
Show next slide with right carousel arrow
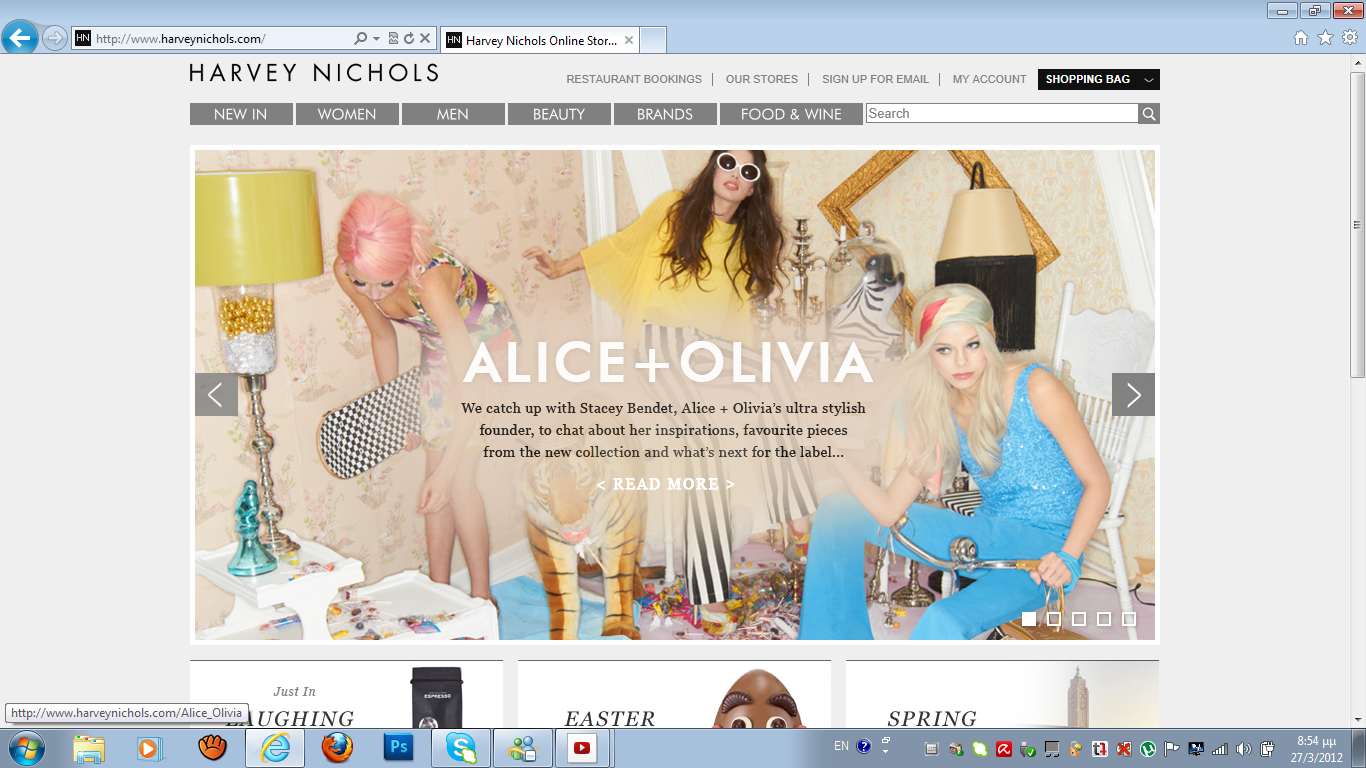(x=1133, y=394)
